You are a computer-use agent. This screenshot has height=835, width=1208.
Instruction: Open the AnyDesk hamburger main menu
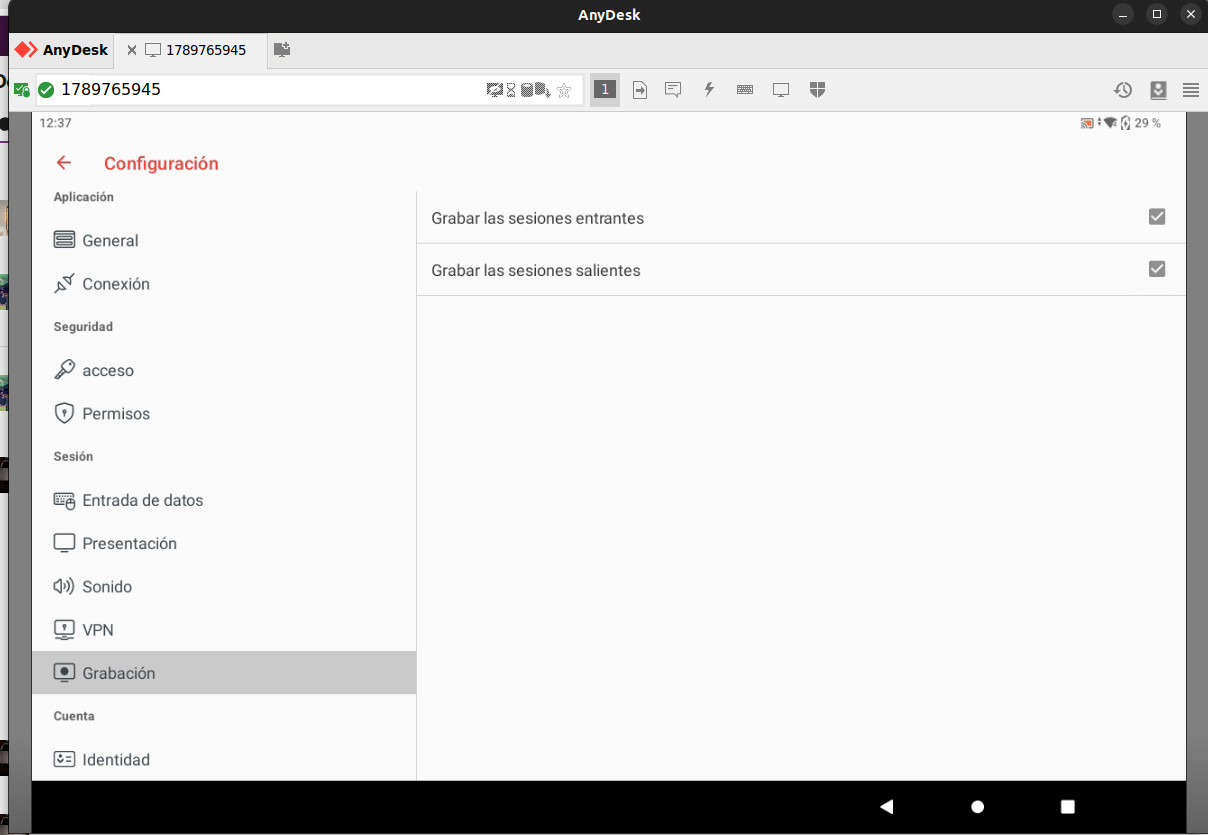click(1191, 90)
